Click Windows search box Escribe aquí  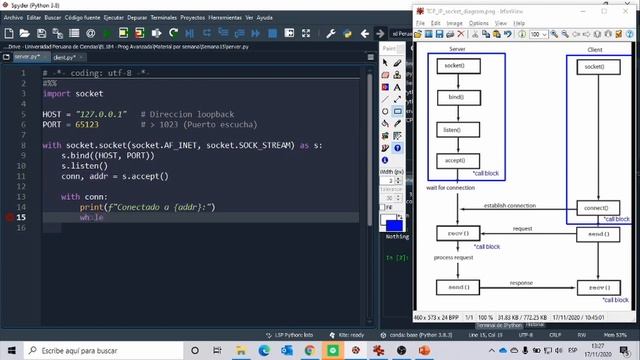coord(104,350)
